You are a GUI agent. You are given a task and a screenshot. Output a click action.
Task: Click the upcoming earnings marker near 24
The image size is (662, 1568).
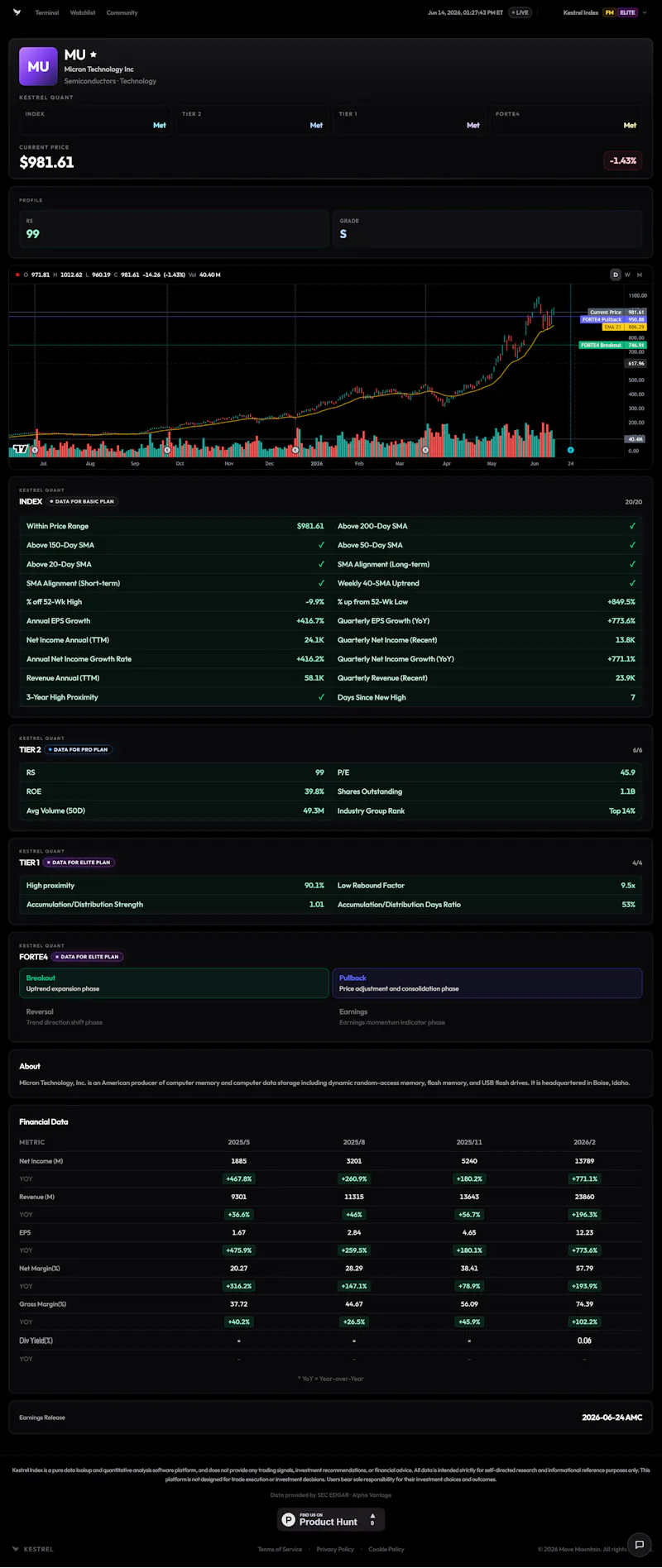[x=570, y=450]
